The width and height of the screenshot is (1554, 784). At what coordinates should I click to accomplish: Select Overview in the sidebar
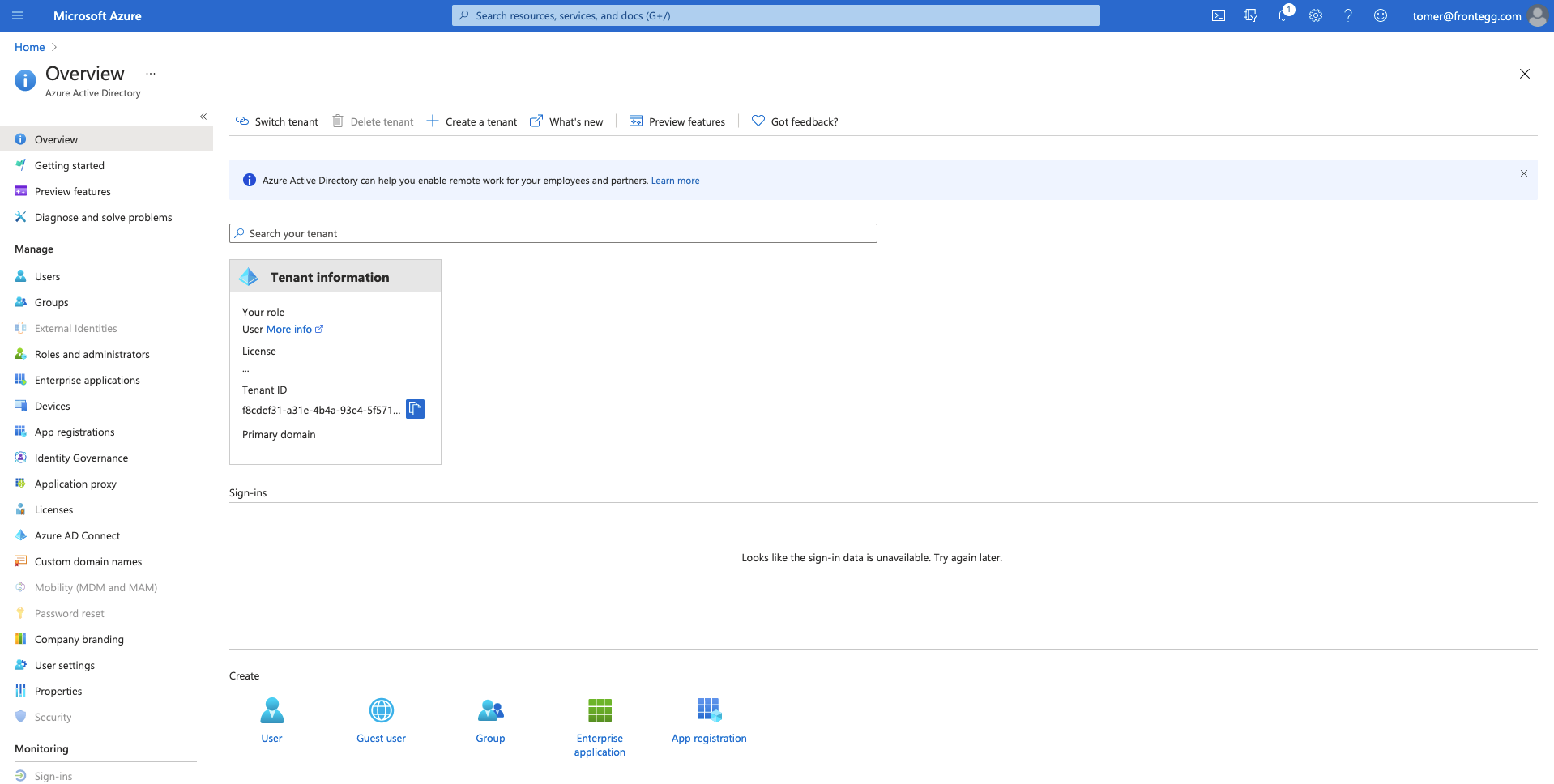pos(106,139)
